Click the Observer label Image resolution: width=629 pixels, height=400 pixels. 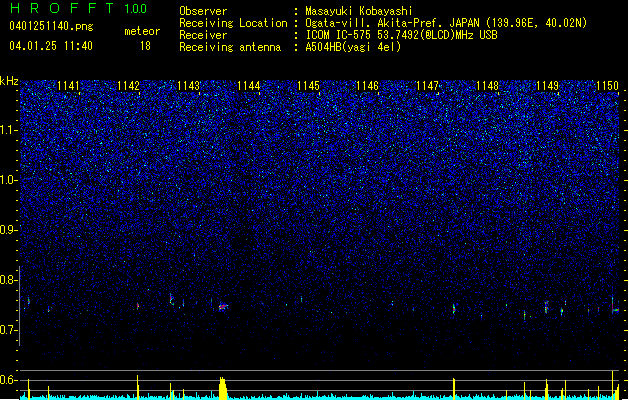pyautogui.click(x=203, y=11)
